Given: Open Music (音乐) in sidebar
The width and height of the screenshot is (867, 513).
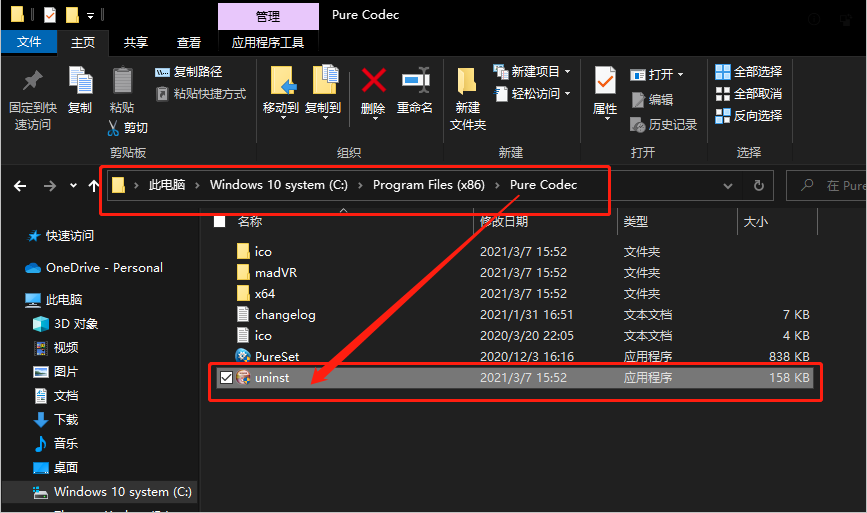Looking at the screenshot, I should point(56,443).
